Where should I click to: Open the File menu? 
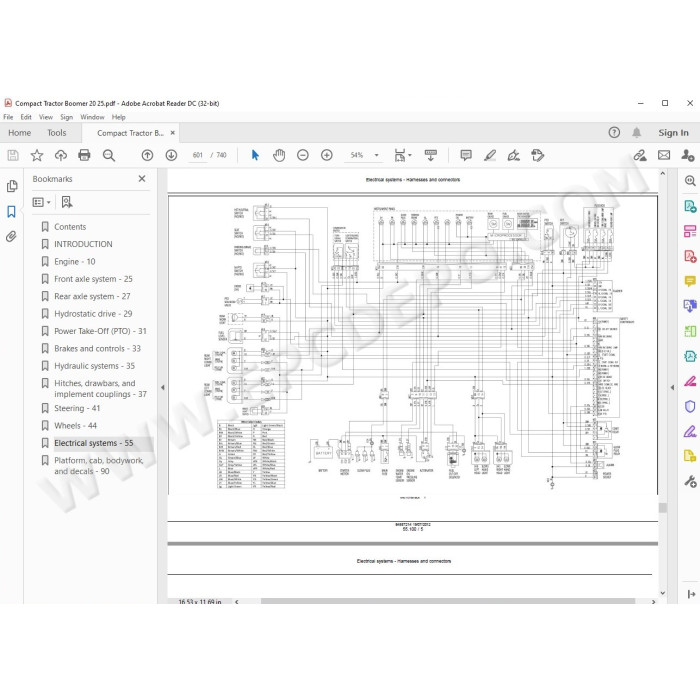(8, 117)
